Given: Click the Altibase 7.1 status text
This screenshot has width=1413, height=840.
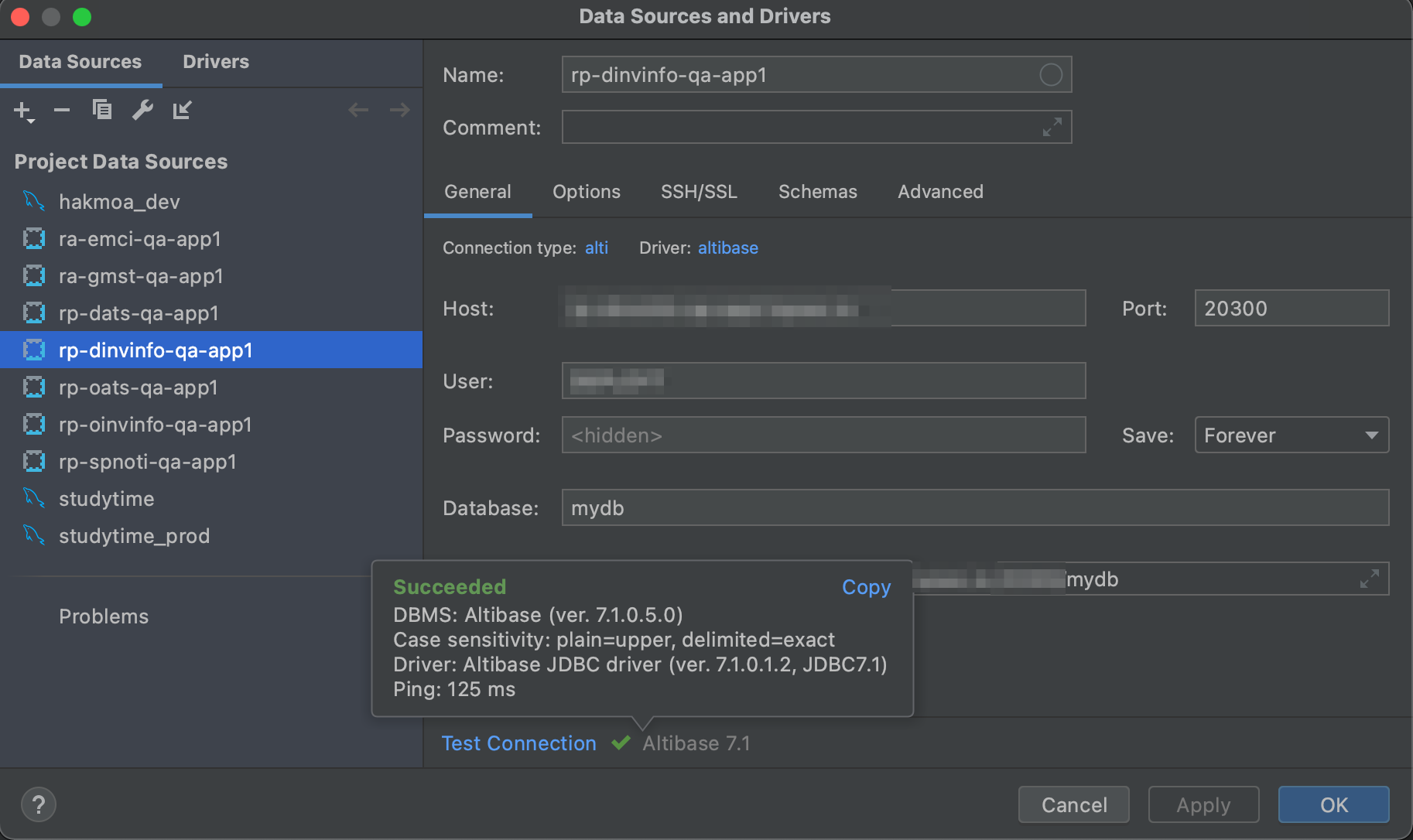Looking at the screenshot, I should 696,743.
